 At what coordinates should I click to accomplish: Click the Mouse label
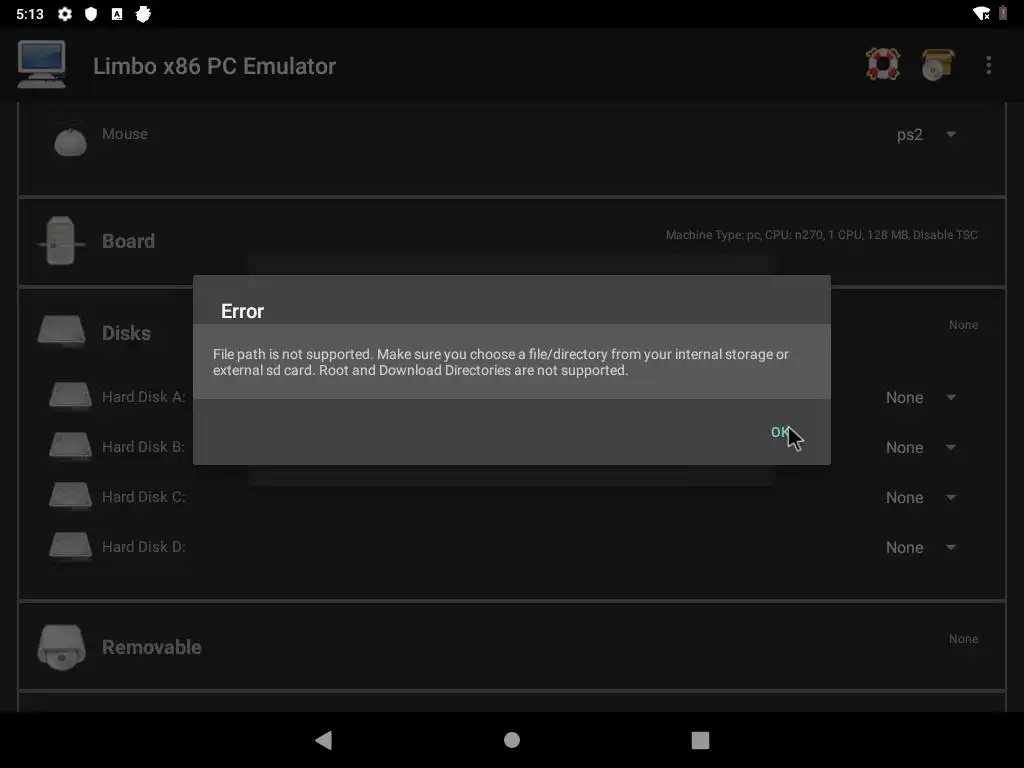(x=125, y=134)
